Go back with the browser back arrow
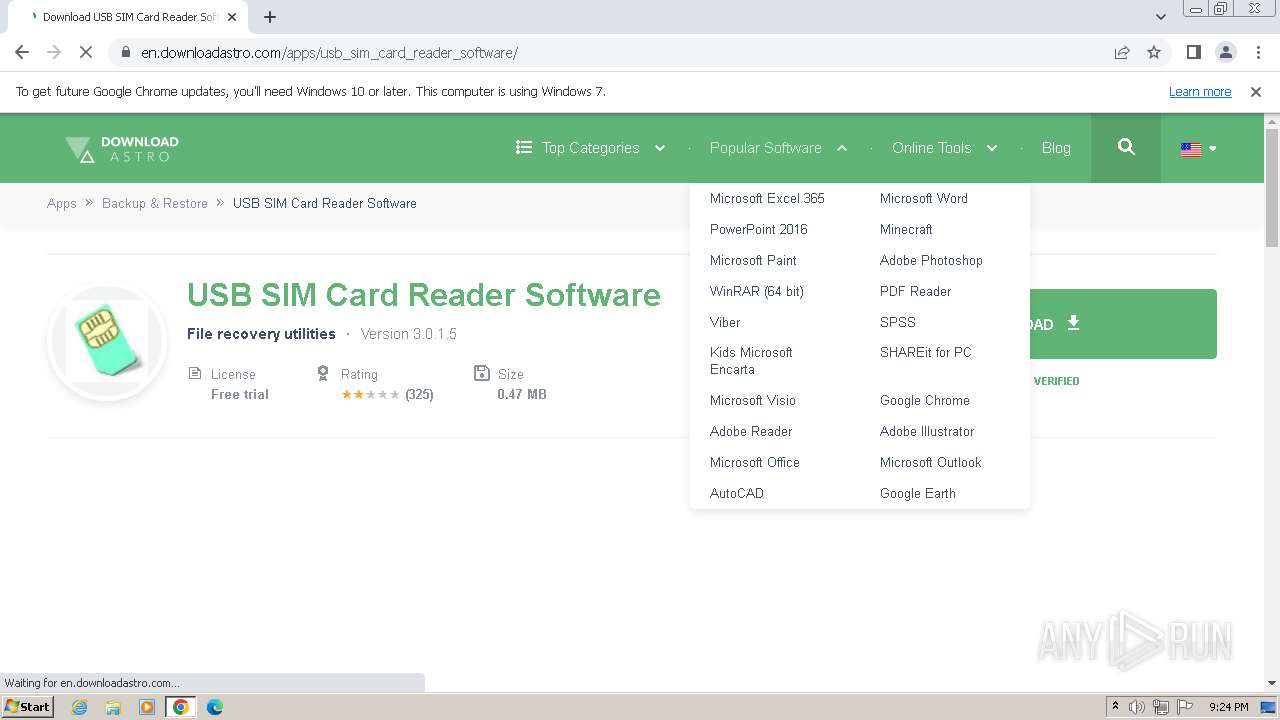 click(x=22, y=52)
